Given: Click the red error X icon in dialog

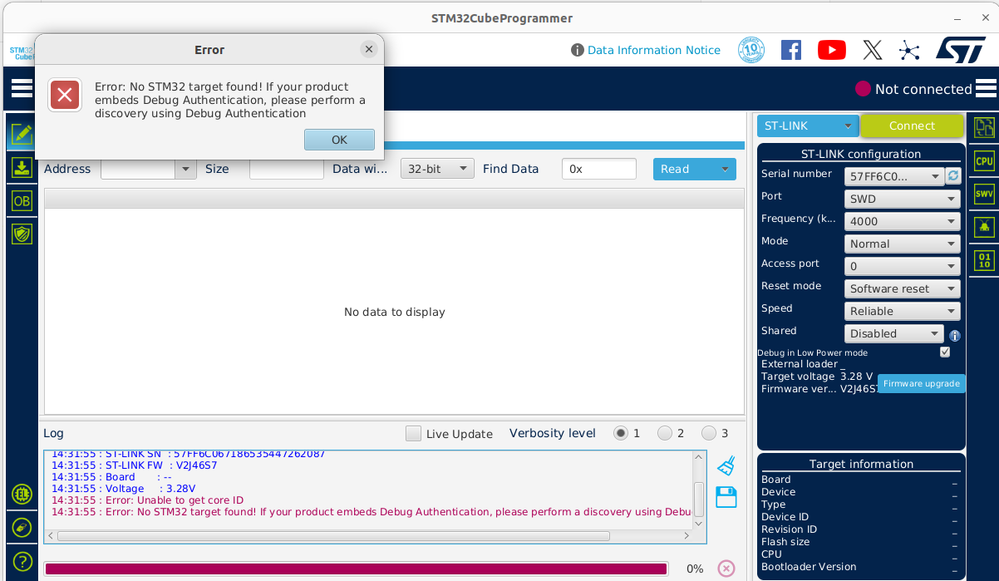Looking at the screenshot, I should point(65,95).
